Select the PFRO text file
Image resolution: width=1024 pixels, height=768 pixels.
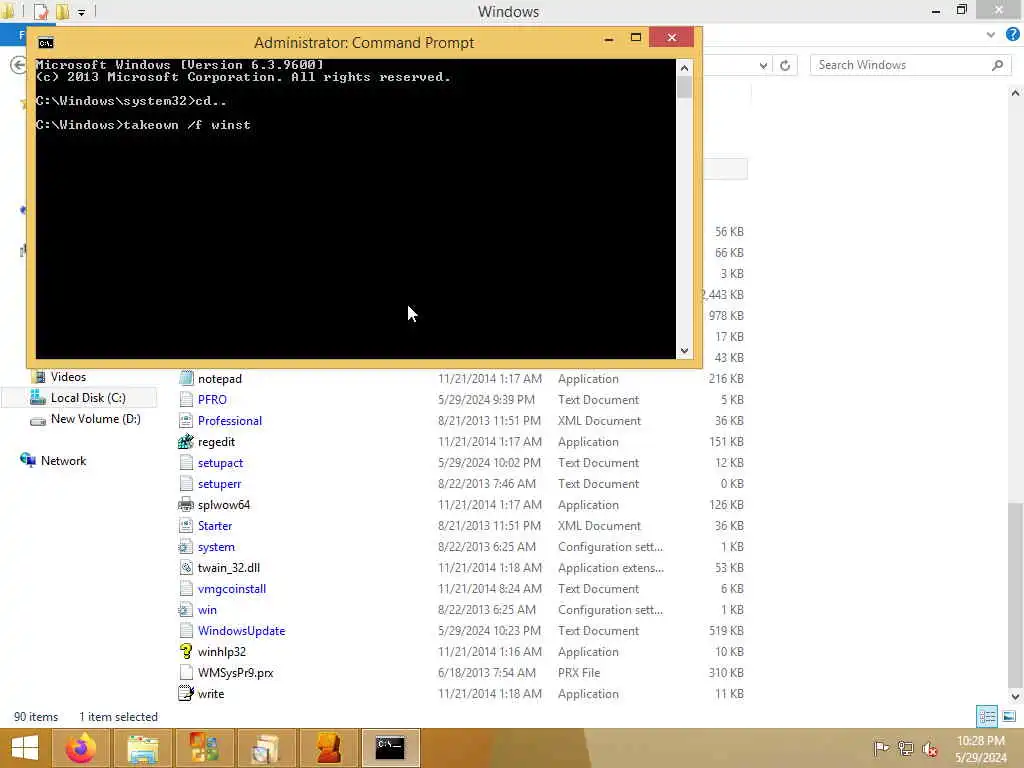[x=212, y=400]
